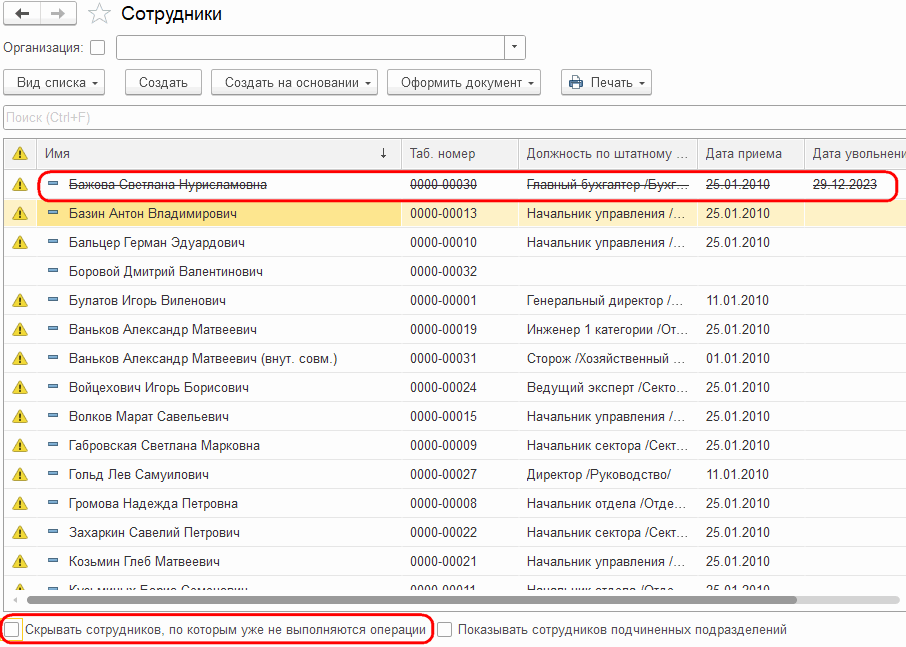Click the warning icon in Габровская Светлана Марковна row
Viewport: 906px width, 647px height.
pos(20,445)
